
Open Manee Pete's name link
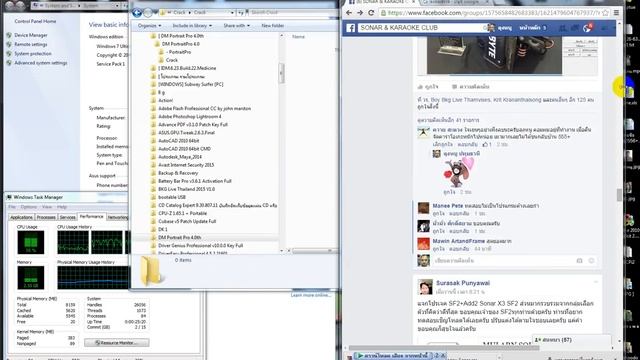point(448,206)
